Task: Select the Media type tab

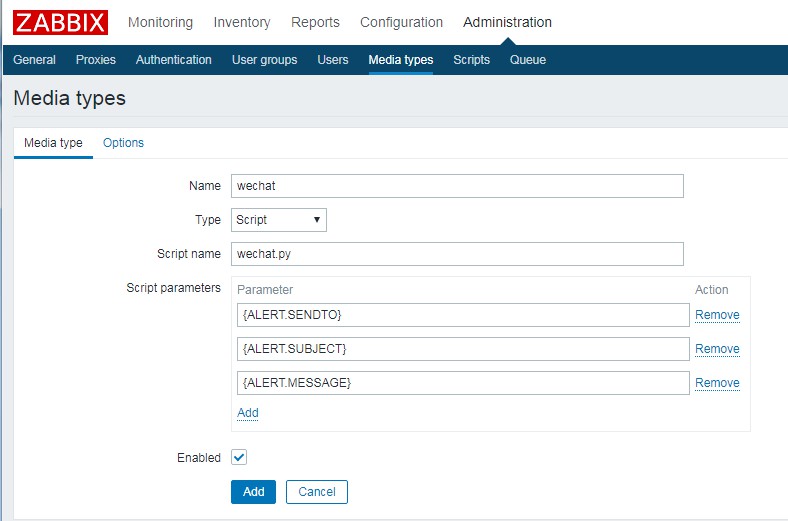Action: click(53, 143)
